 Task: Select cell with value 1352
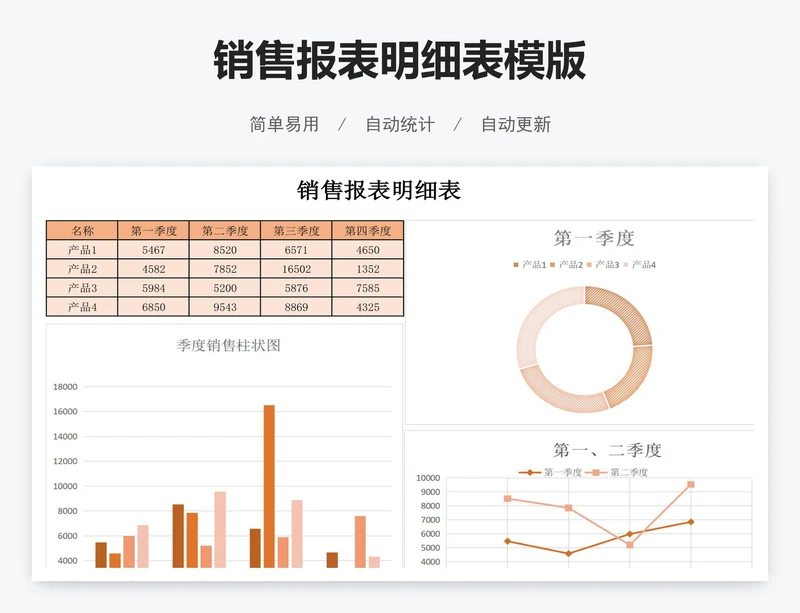pyautogui.click(x=368, y=269)
